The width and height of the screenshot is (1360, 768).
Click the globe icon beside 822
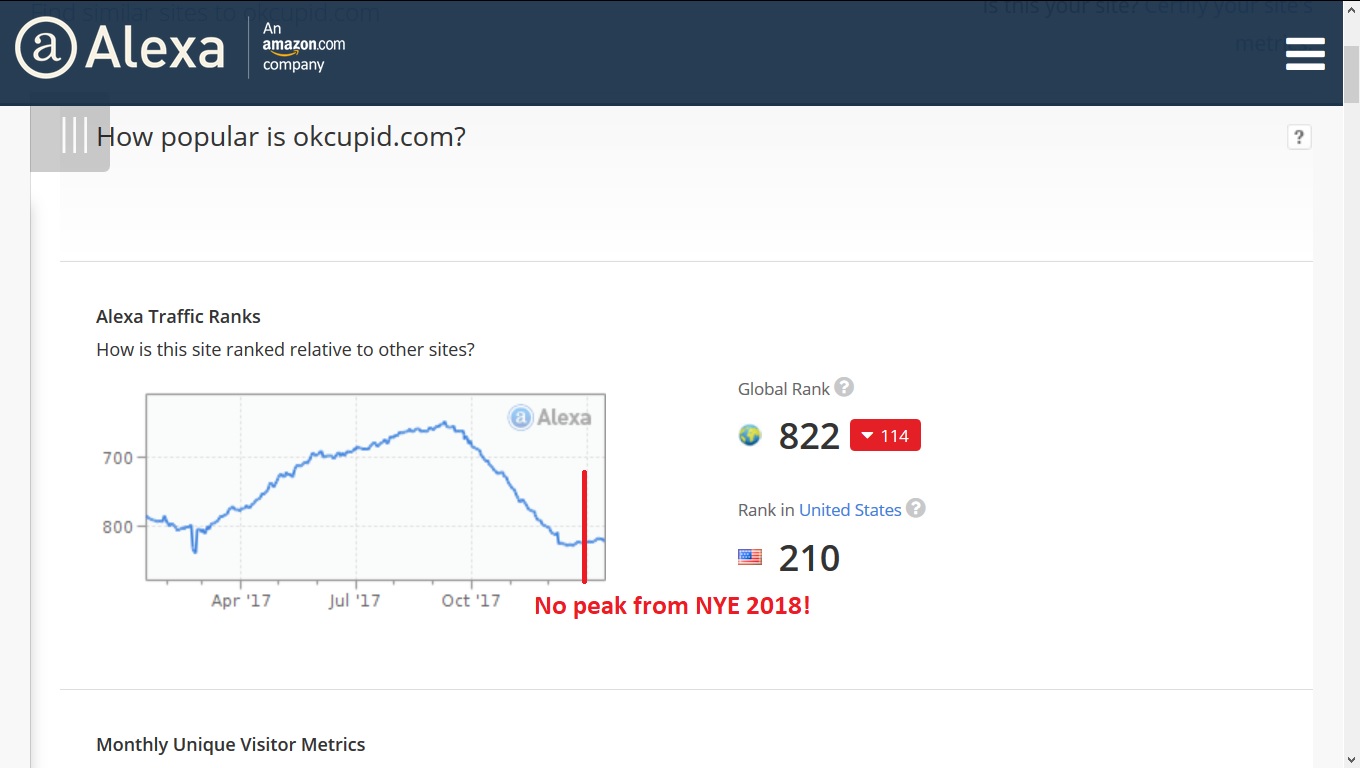[750, 435]
